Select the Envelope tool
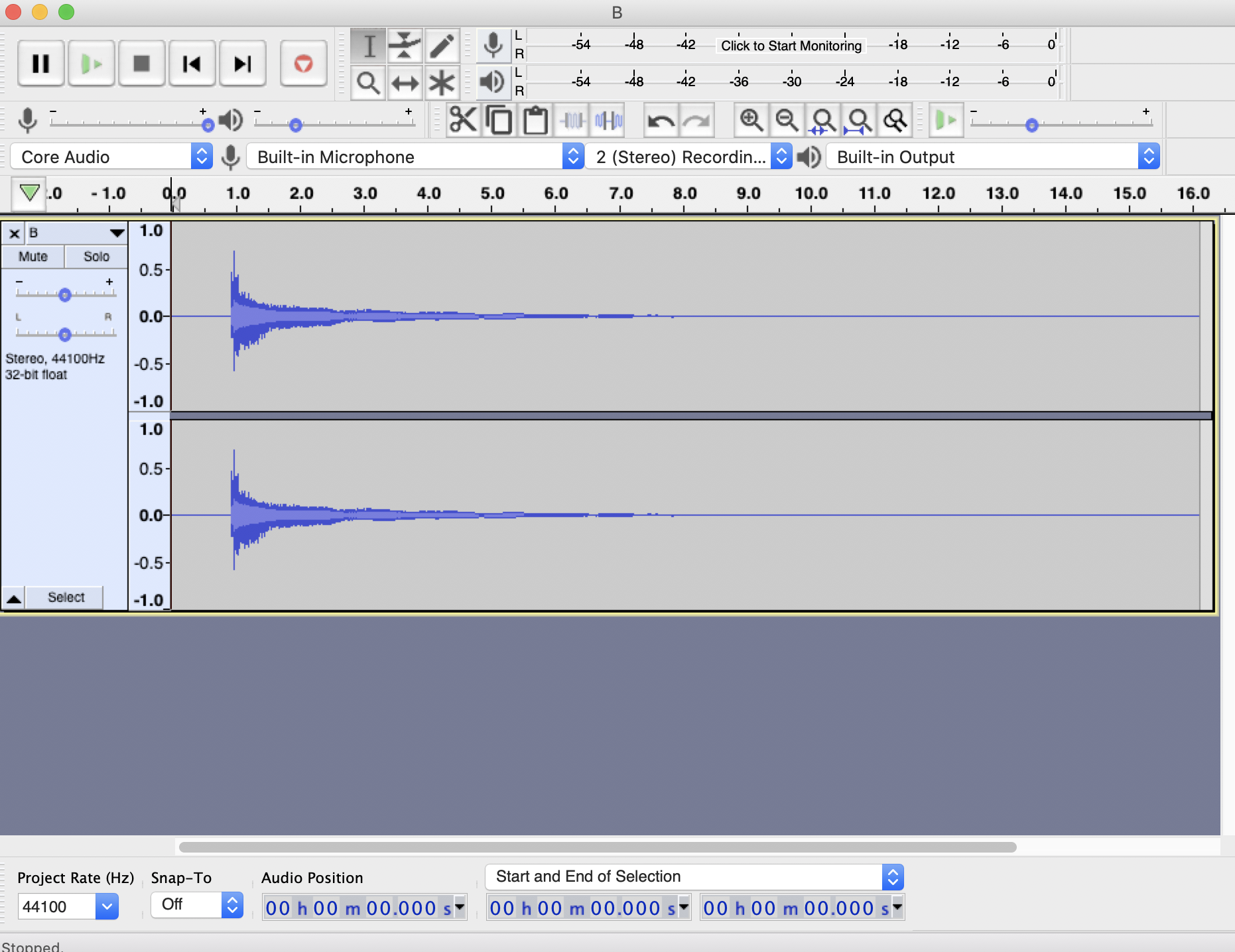 405,46
